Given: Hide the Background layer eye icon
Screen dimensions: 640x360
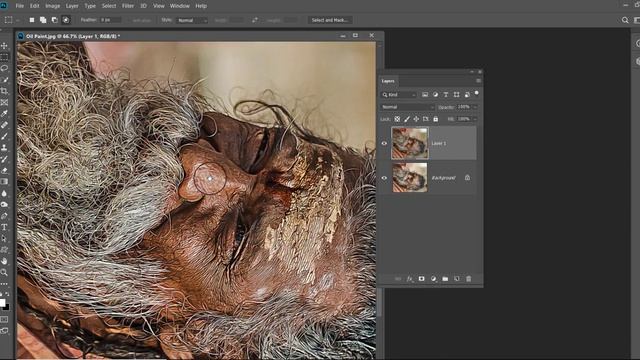Looking at the screenshot, I should (384, 178).
